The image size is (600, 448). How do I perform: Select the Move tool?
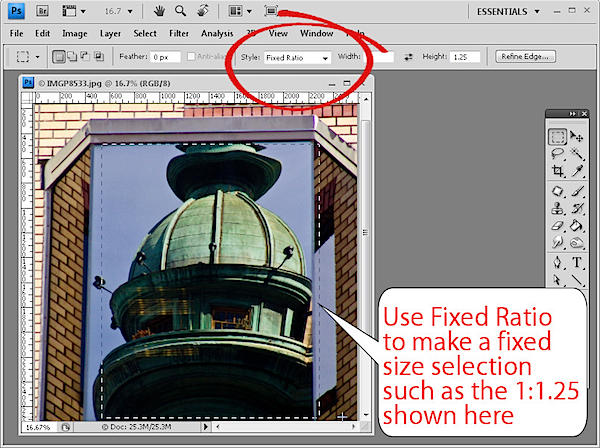pos(576,136)
